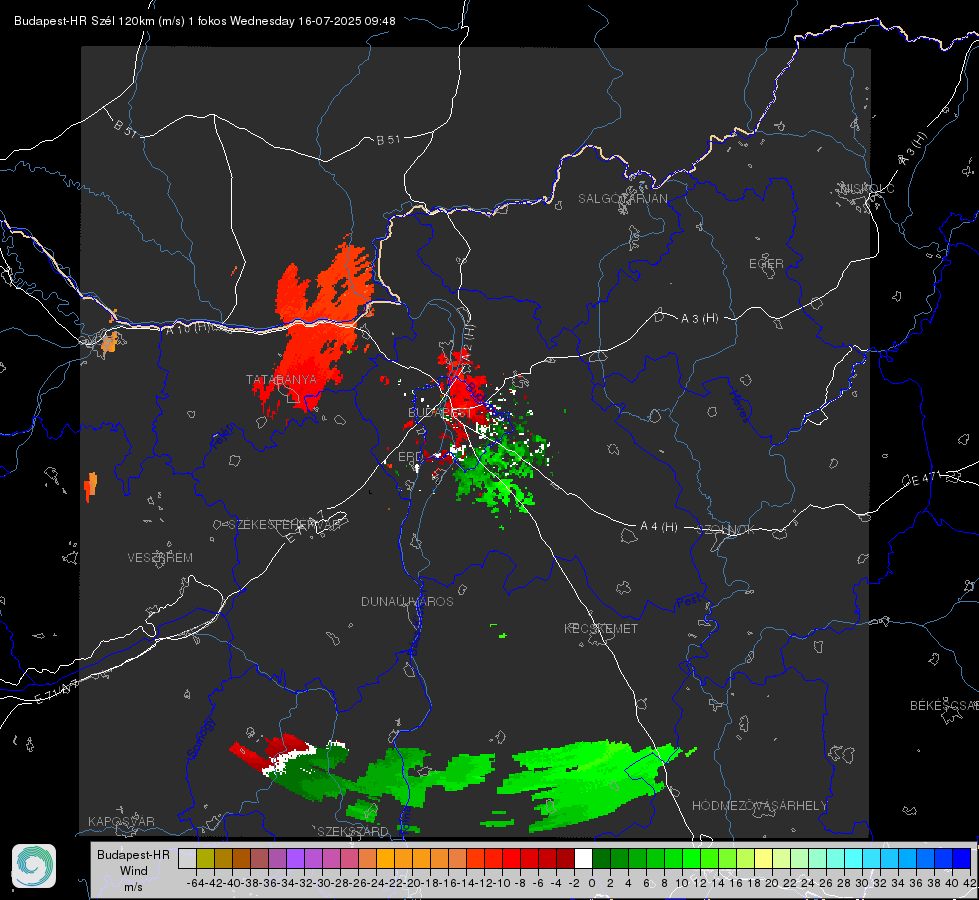
Task: Click the KAPOSVAR city label
Action: [121, 821]
